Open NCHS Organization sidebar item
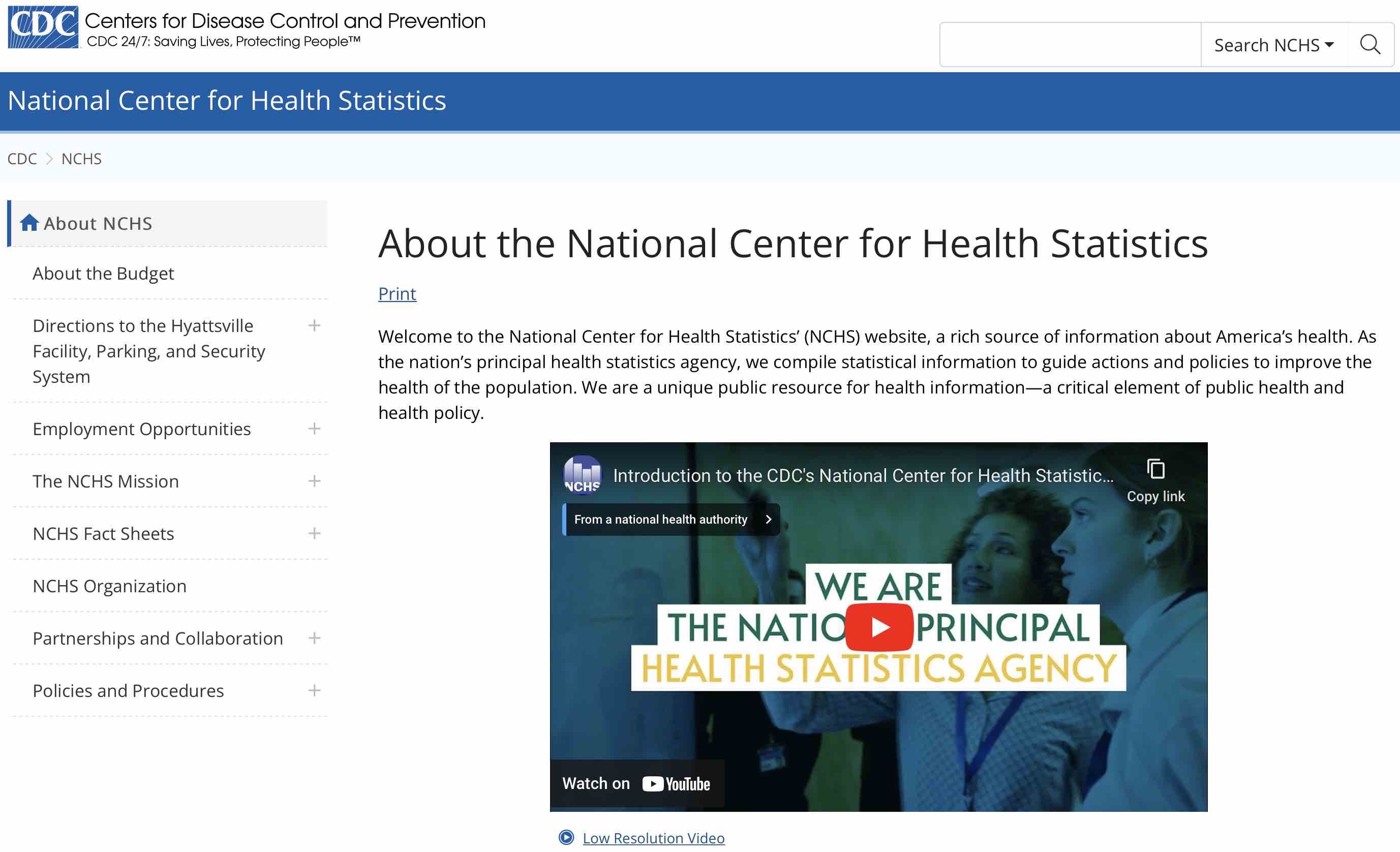 click(x=109, y=586)
